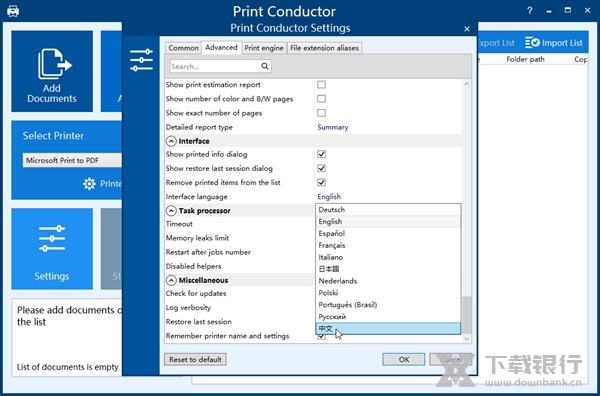Enable Show exact number of pages
Image resolution: width=600 pixels, height=396 pixels.
[321, 113]
